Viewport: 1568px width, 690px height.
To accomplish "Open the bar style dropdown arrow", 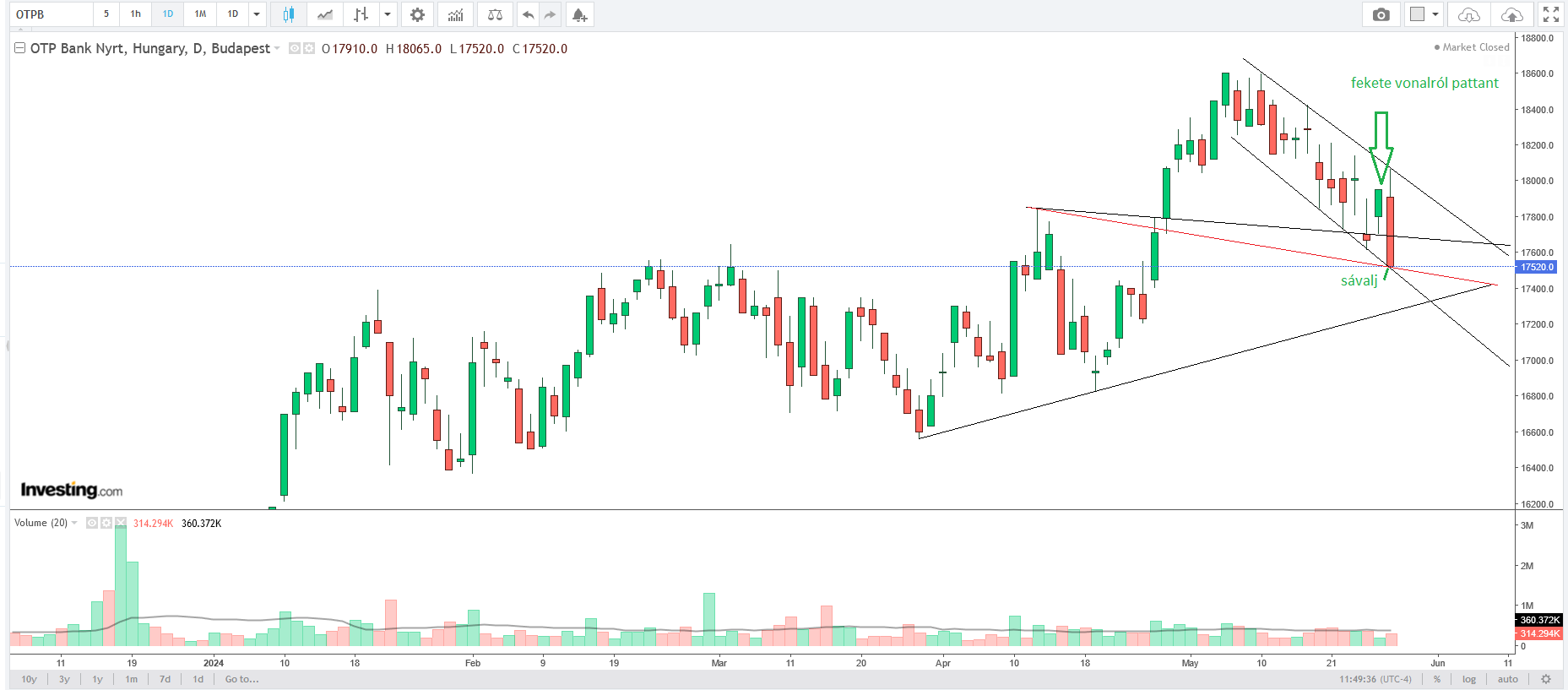I will [387, 14].
